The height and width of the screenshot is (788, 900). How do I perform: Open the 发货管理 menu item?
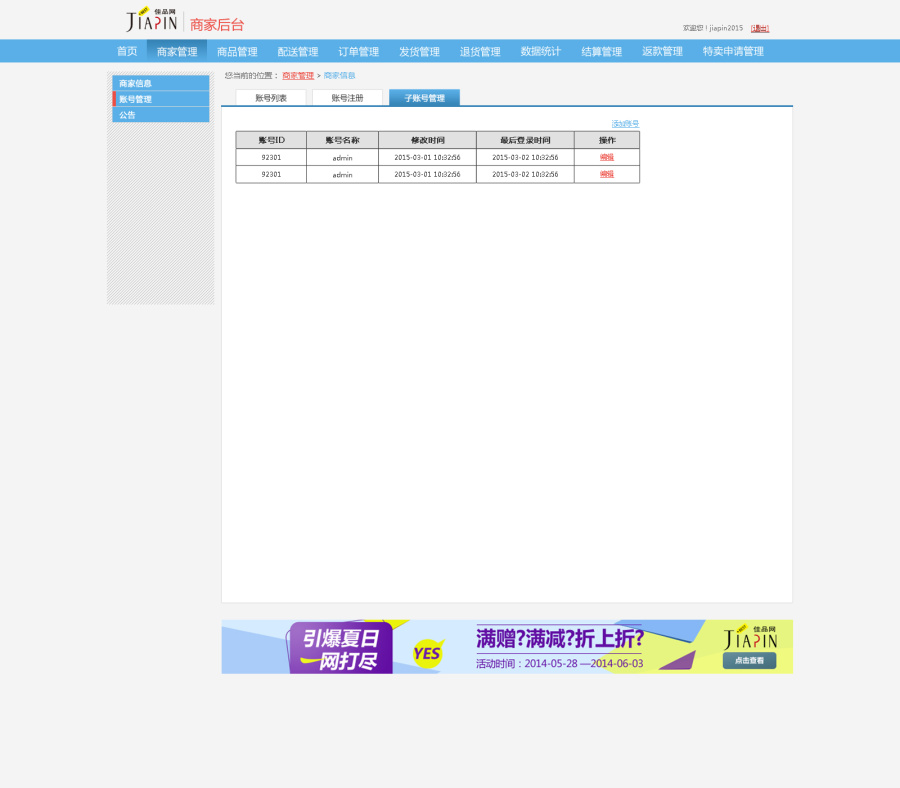pos(419,50)
